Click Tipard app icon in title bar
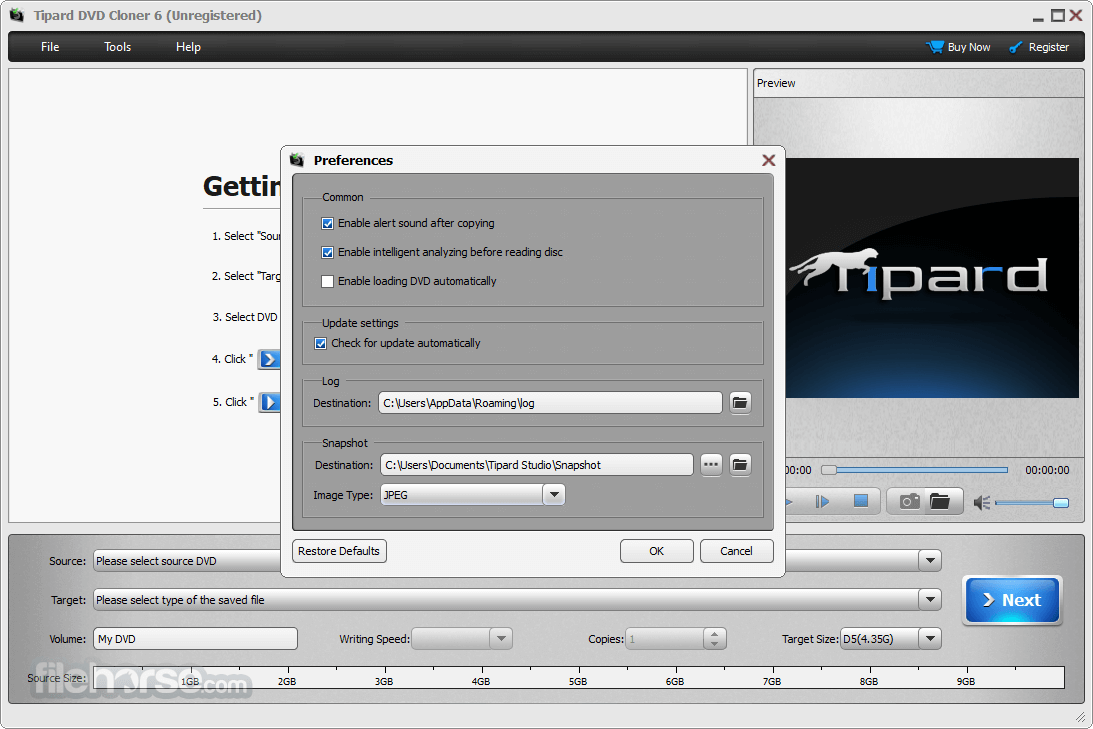The height and width of the screenshot is (729, 1093). (x=17, y=15)
